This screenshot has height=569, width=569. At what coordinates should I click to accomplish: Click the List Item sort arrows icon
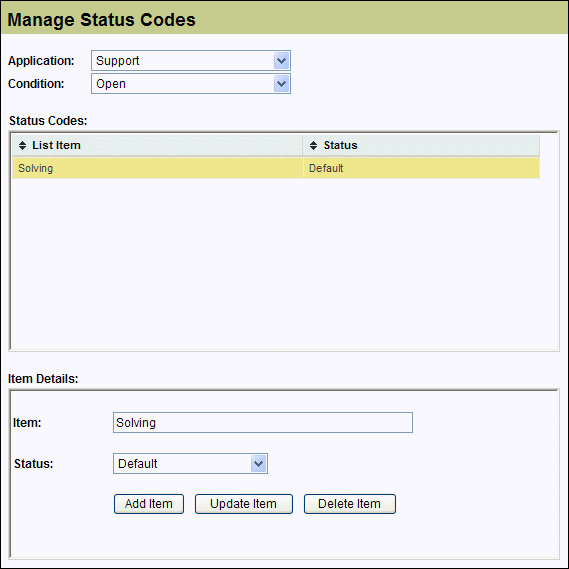point(22,146)
